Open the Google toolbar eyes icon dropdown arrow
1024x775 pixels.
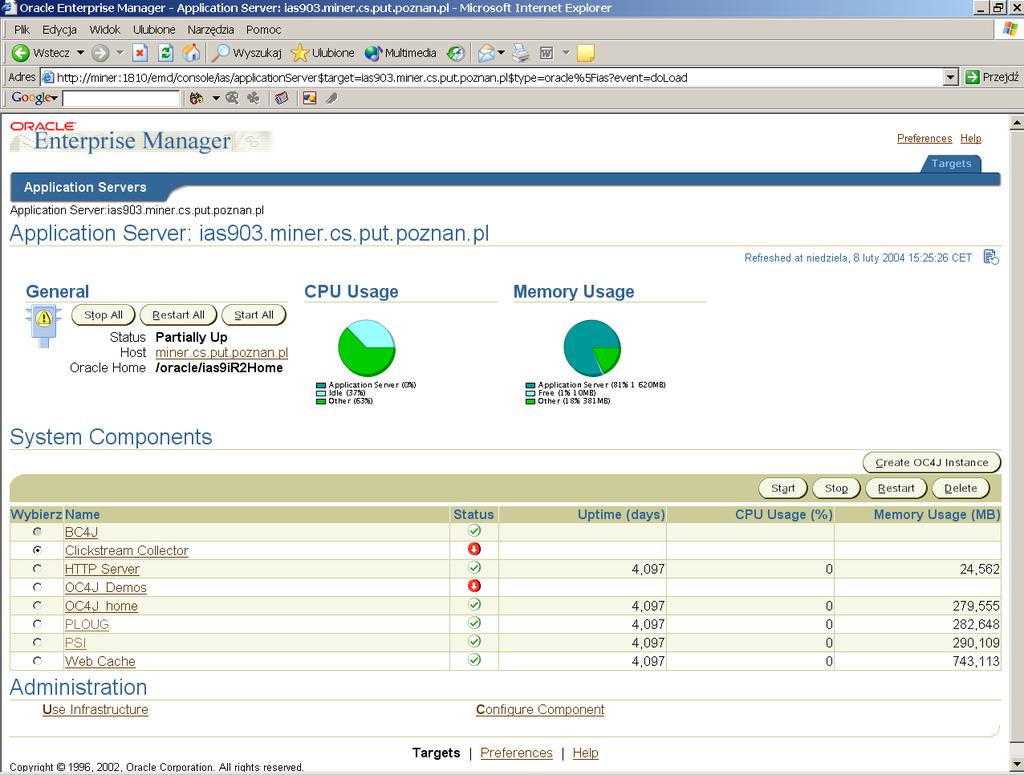(x=216, y=98)
